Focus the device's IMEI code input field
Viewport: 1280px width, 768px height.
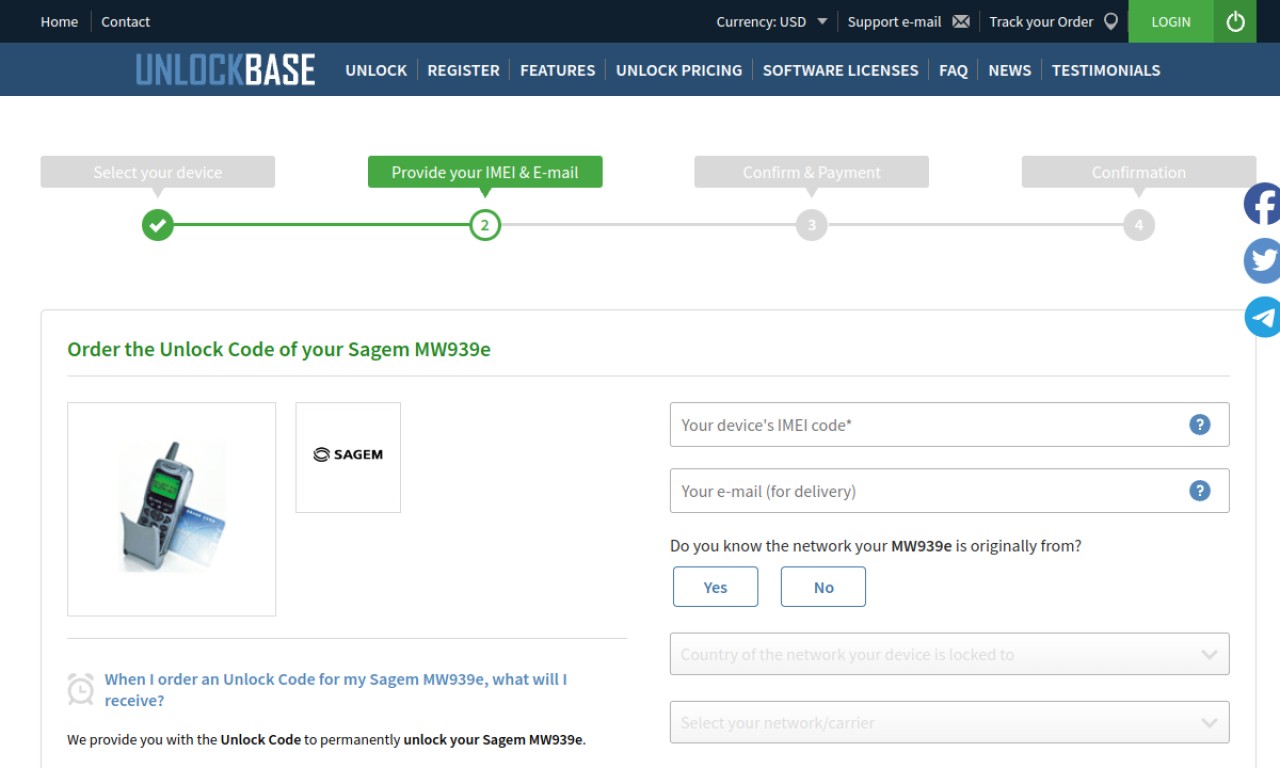[949, 425]
